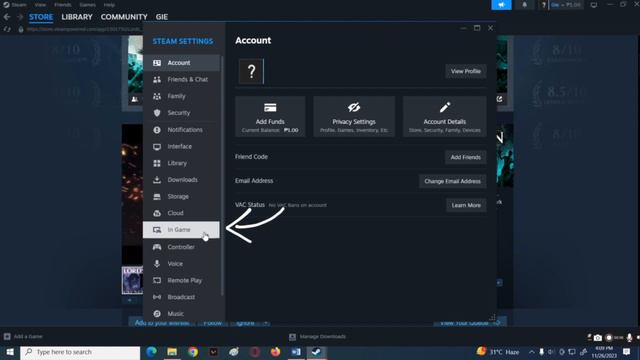640x360 pixels.
Task: Click the Broadcast signal icon
Action: tap(157, 297)
